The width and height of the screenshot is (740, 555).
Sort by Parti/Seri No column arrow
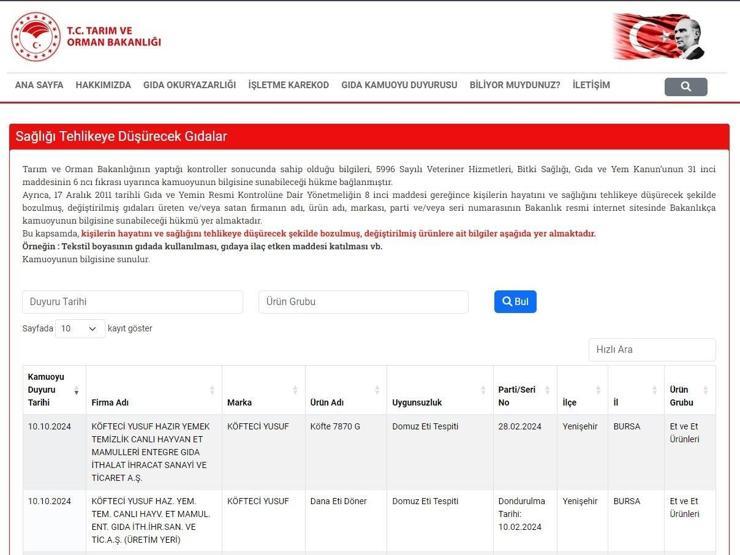click(547, 390)
